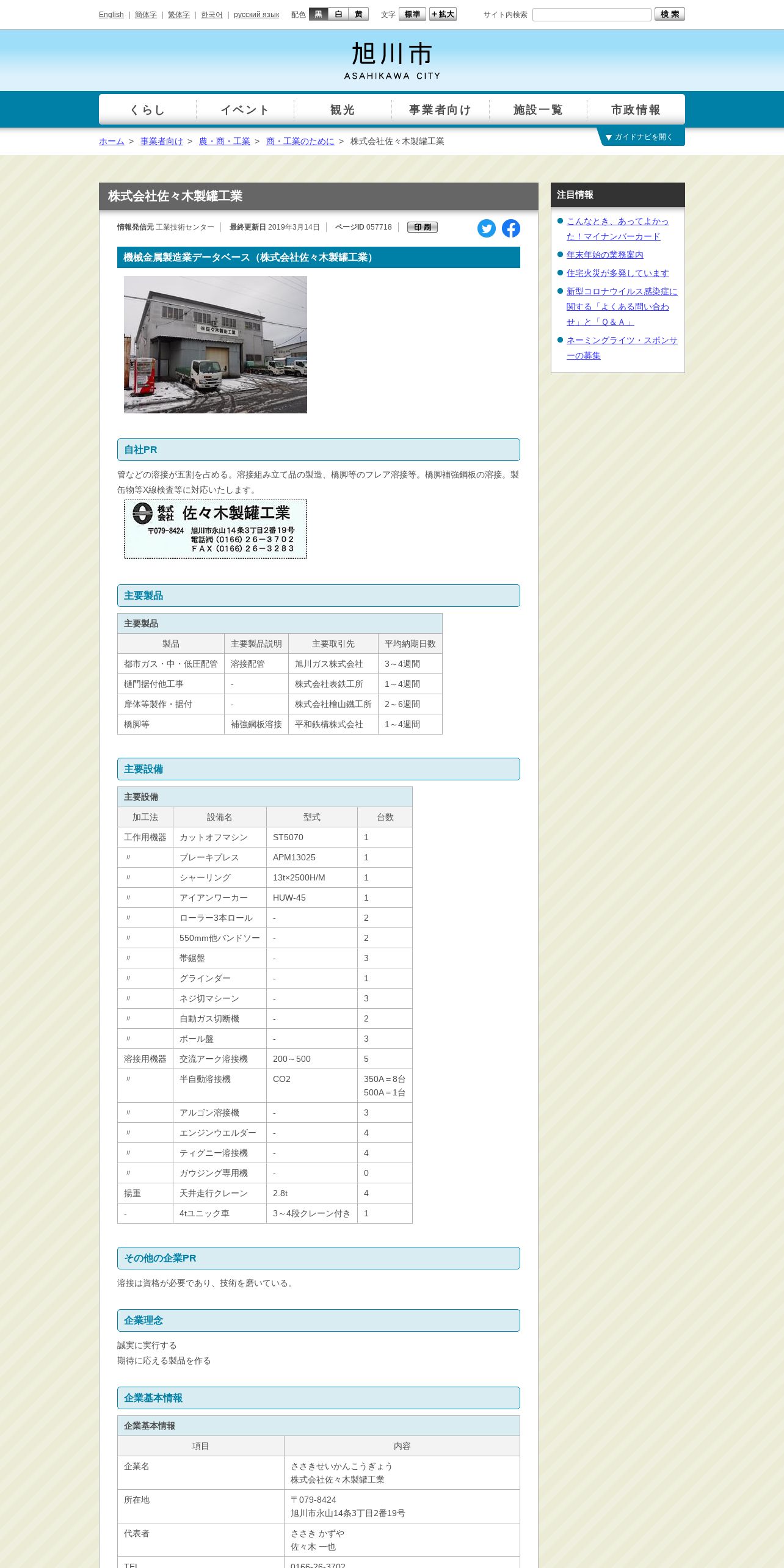Image resolution: width=784 pixels, height=1568 pixels.
Task: Select HUW-45 model cell
Action: pos(312,898)
